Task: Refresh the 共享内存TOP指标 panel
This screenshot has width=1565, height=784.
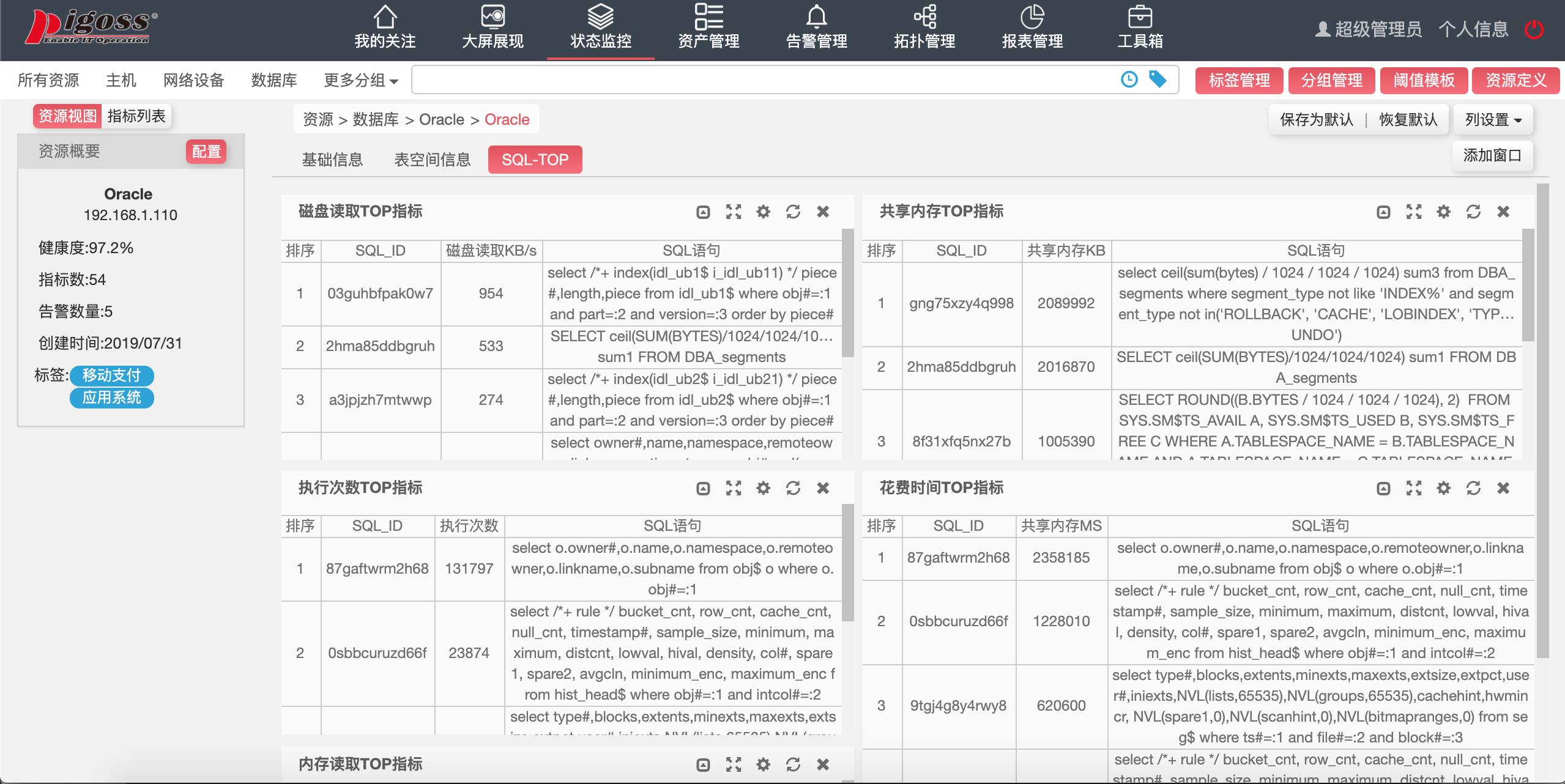Action: tap(1473, 212)
